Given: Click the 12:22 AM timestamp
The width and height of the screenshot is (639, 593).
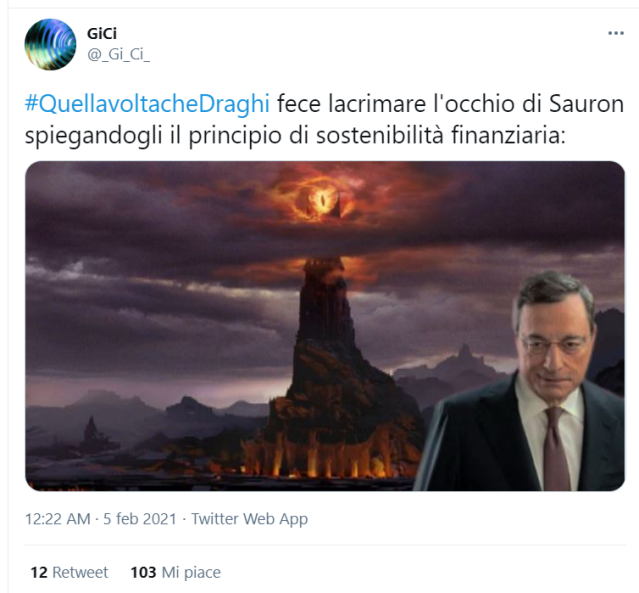Looking at the screenshot, I should tap(58, 519).
